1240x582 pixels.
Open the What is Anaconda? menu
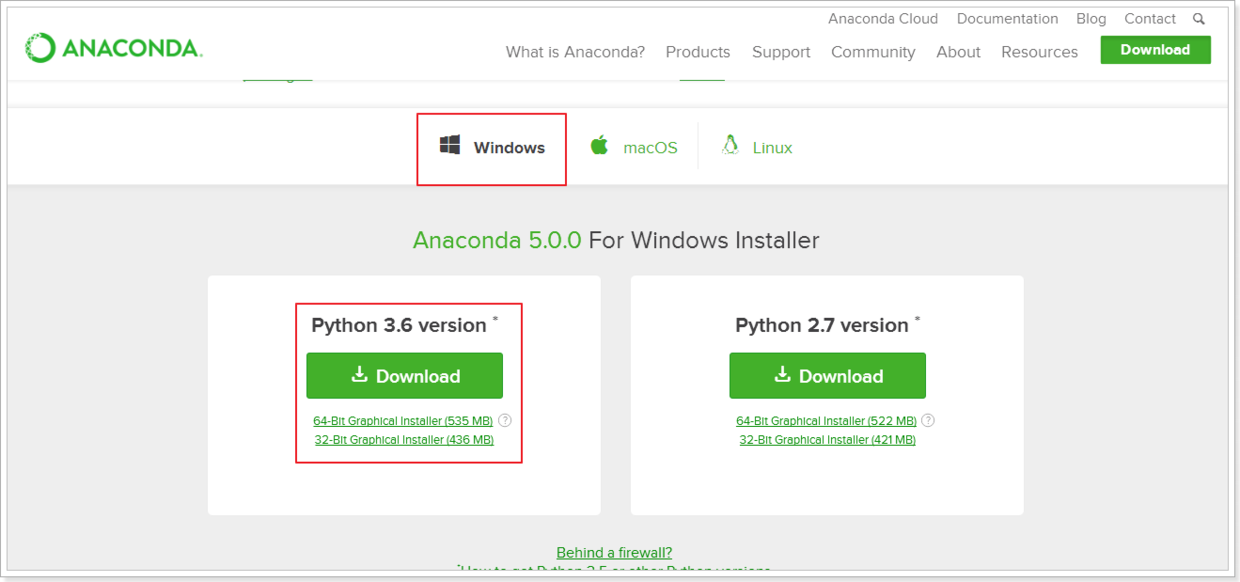coord(575,52)
